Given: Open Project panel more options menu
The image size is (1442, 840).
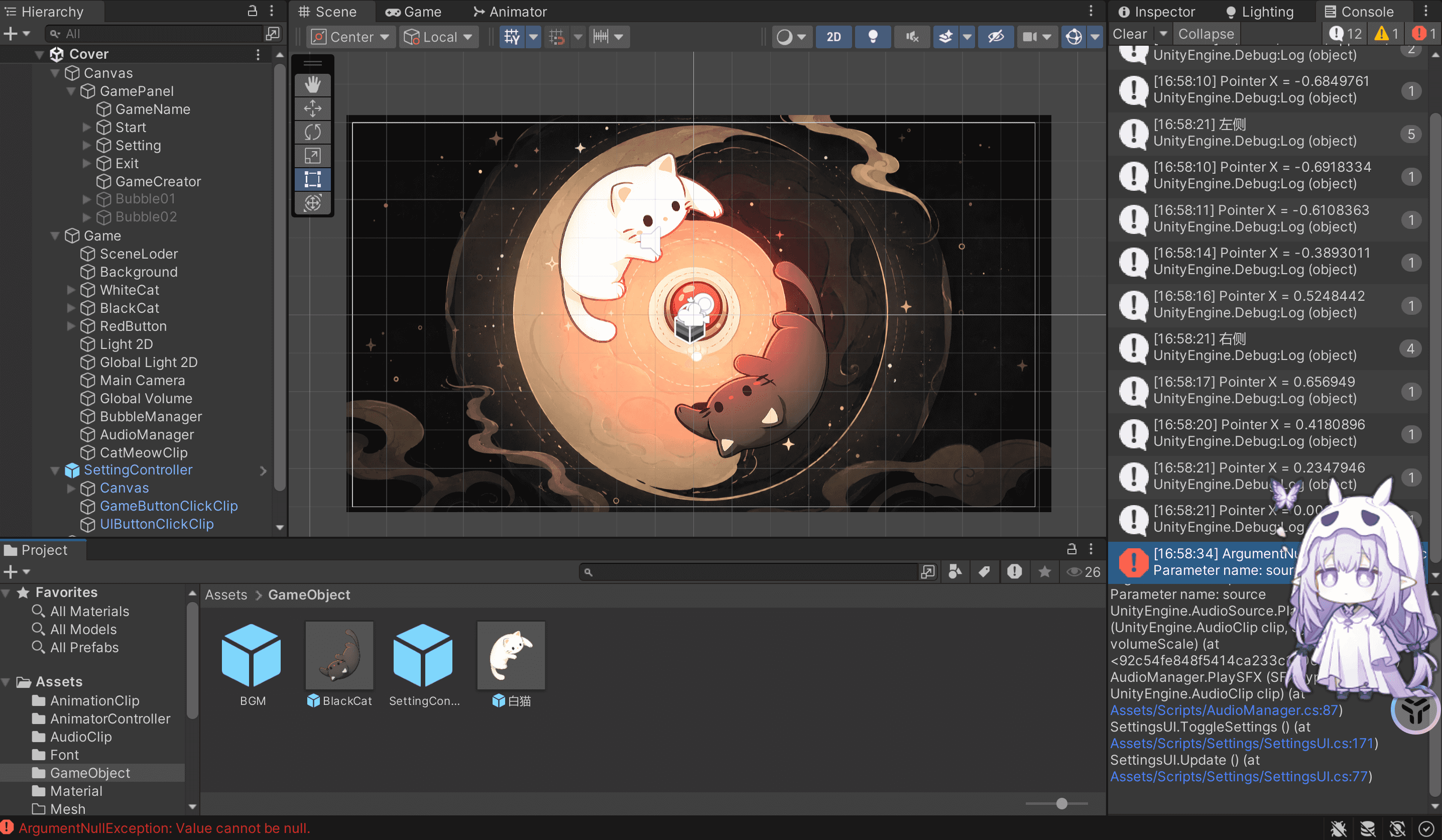Looking at the screenshot, I should (x=1091, y=549).
